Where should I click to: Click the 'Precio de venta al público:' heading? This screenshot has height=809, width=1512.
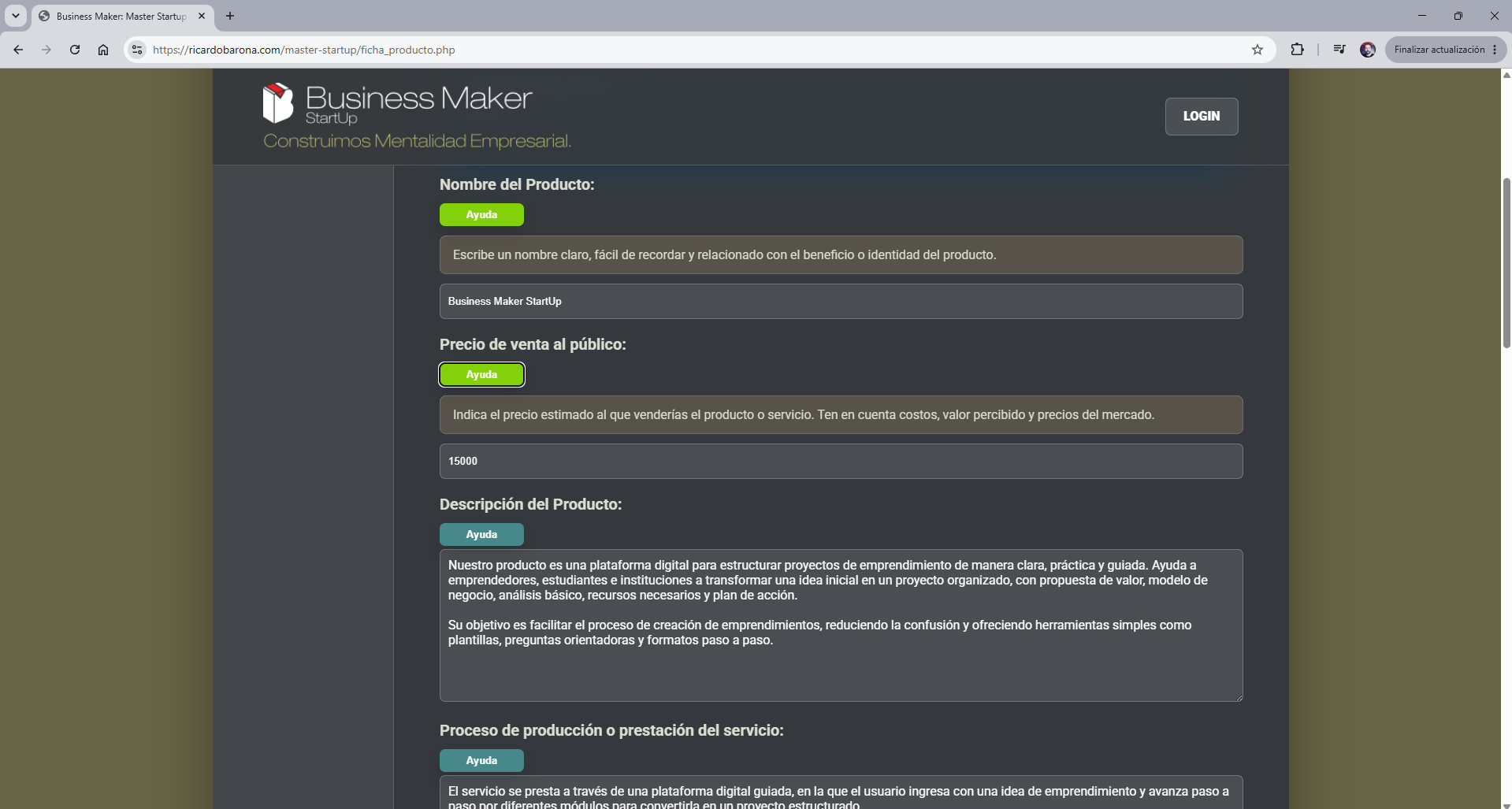[533, 344]
